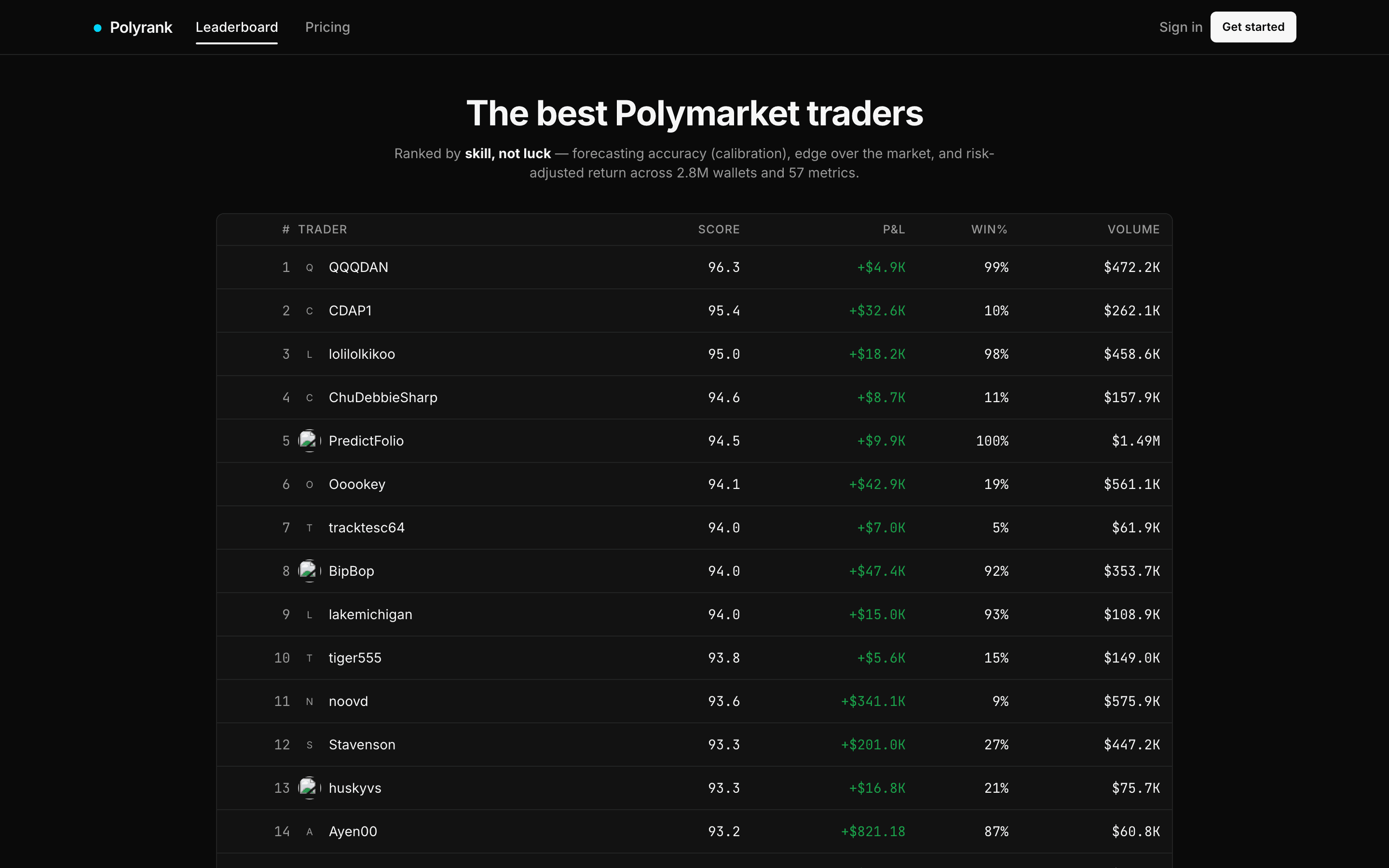Viewport: 1389px width, 868px height.
Task: Click the P&L value +$201.0K
Action: [873, 745]
